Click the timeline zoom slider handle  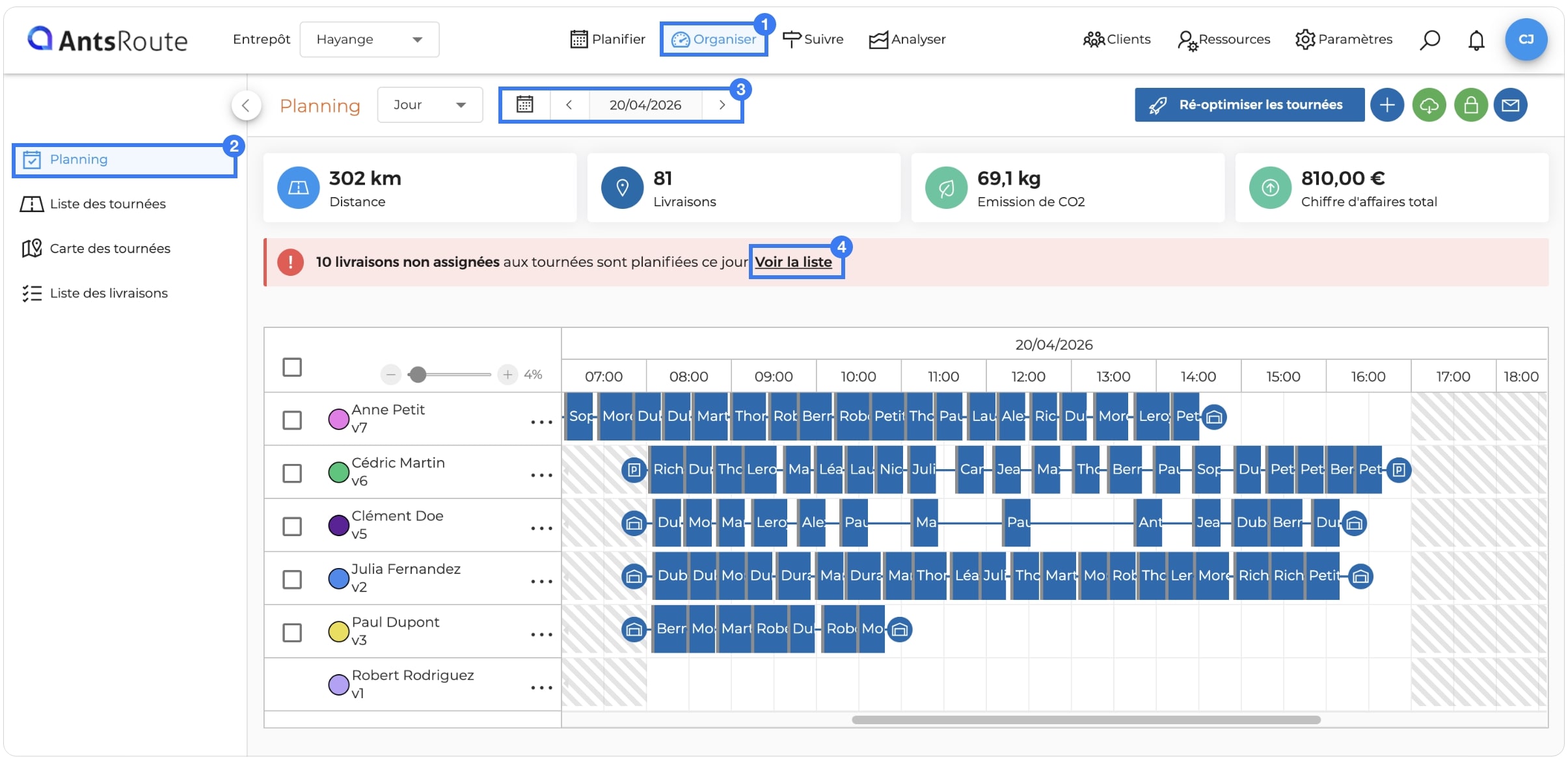[x=418, y=374]
